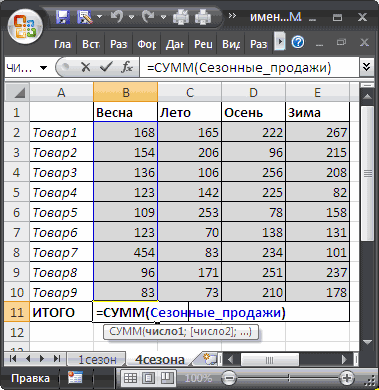Select cell B8 containing 454
Viewport: 379px width, 390px height.
coord(125,252)
